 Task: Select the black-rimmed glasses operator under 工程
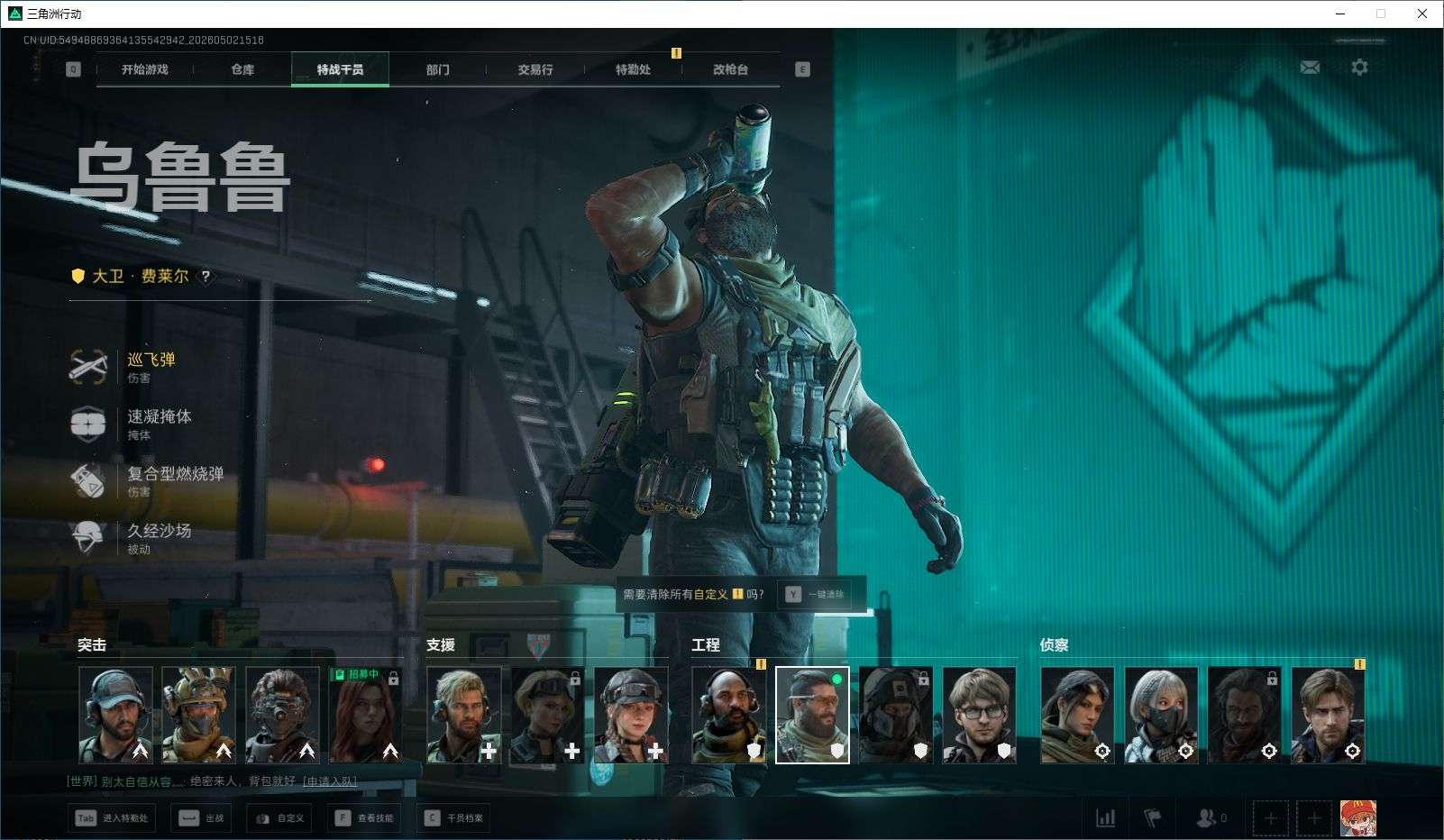[980, 716]
